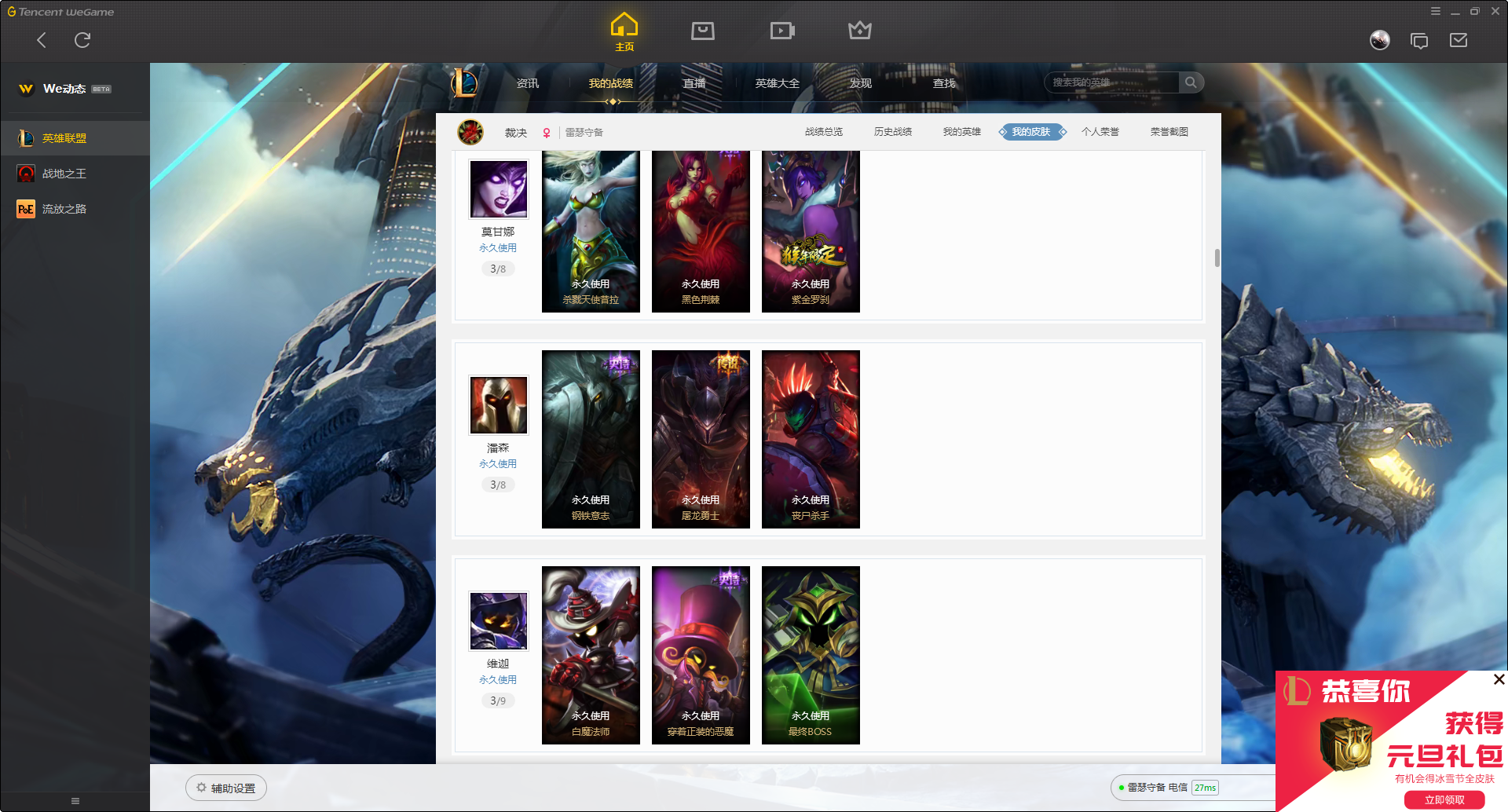Open the 屠龙勇士 skin card

click(x=701, y=439)
